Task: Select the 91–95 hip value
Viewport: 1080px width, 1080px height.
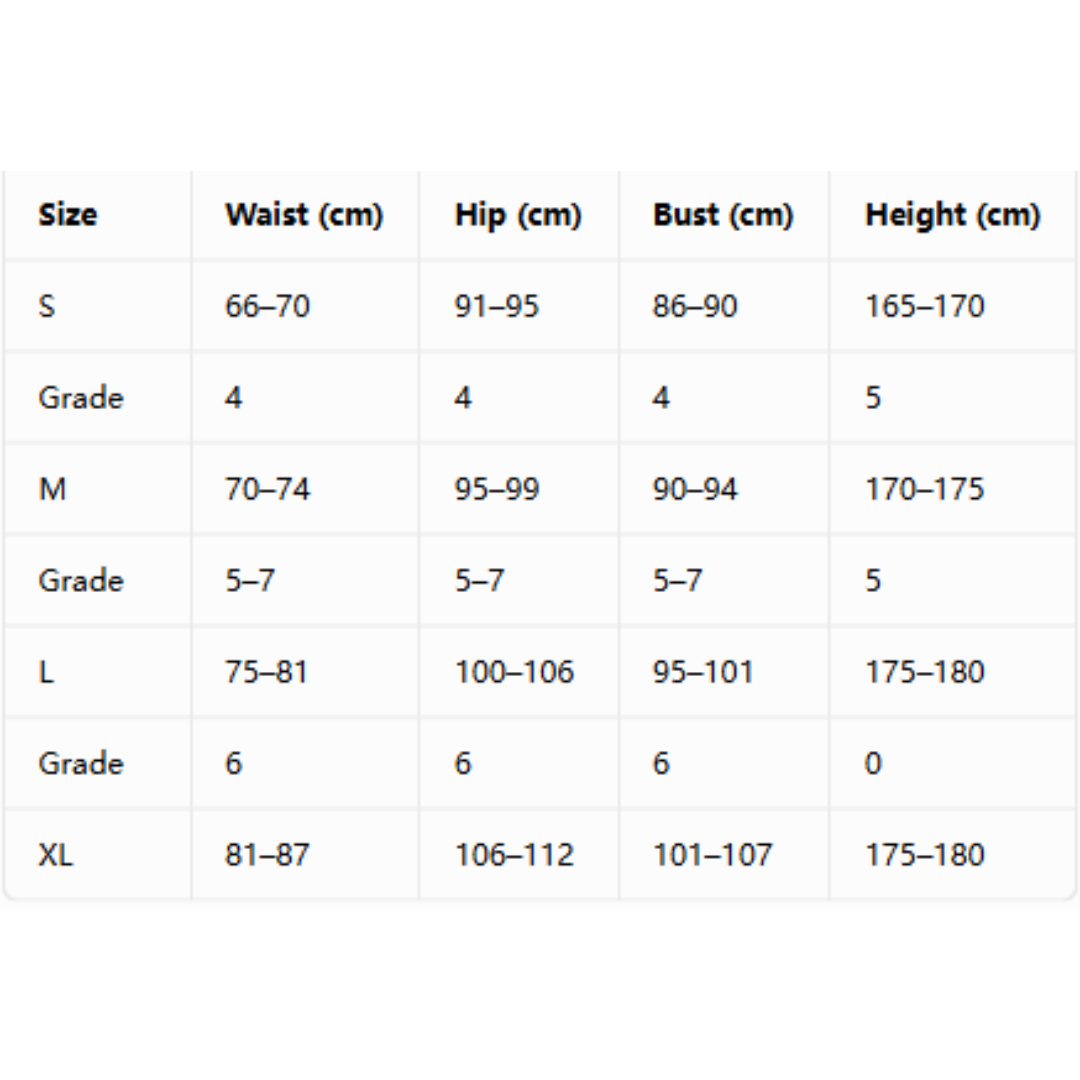Action: 497,306
